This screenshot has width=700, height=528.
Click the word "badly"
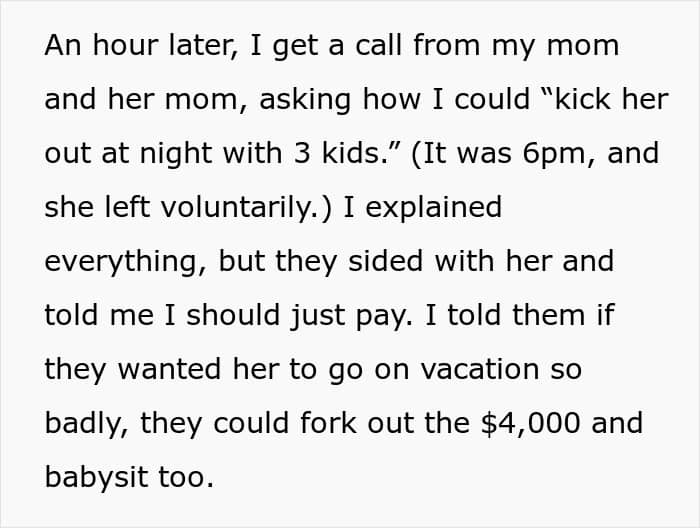point(84,423)
